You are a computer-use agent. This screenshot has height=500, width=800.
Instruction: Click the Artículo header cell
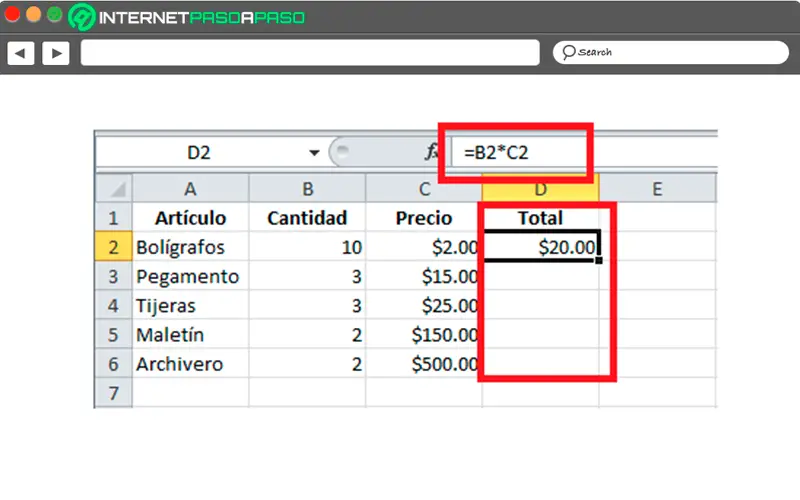[191, 218]
